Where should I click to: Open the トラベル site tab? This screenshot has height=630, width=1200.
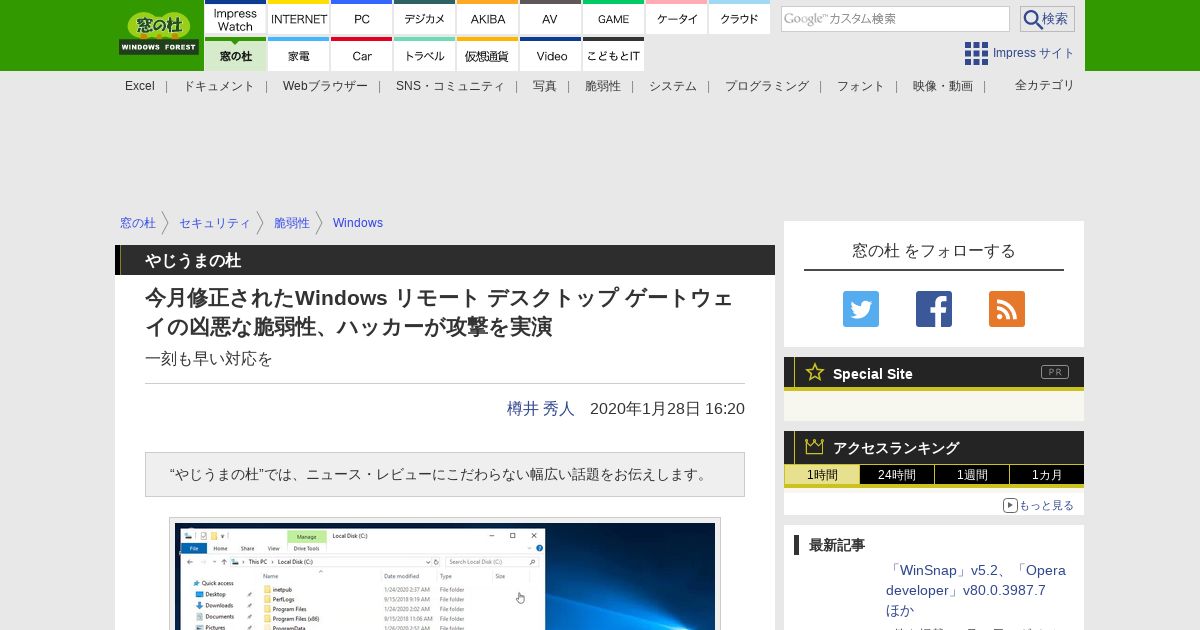(425, 55)
